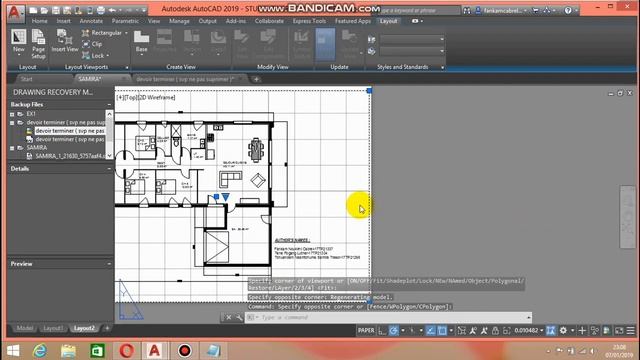Select the highlighted devoir terminer backup file
This screenshot has width=640, height=360.
[70, 131]
